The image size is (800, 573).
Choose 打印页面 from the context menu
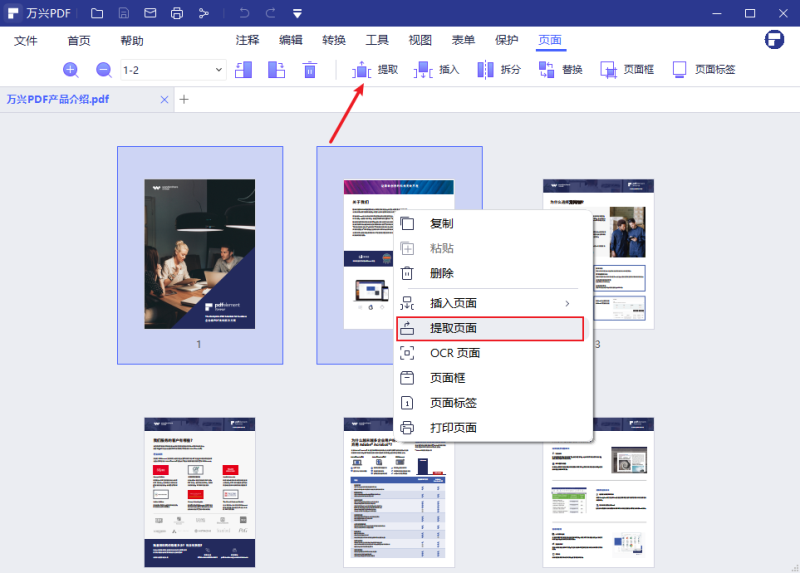click(x=494, y=428)
